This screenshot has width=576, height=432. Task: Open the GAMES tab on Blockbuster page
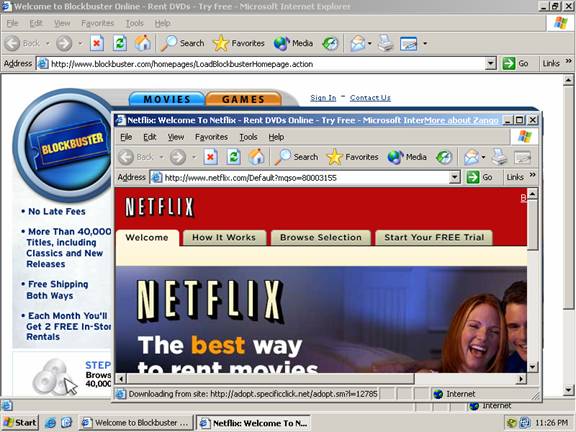pos(243,99)
